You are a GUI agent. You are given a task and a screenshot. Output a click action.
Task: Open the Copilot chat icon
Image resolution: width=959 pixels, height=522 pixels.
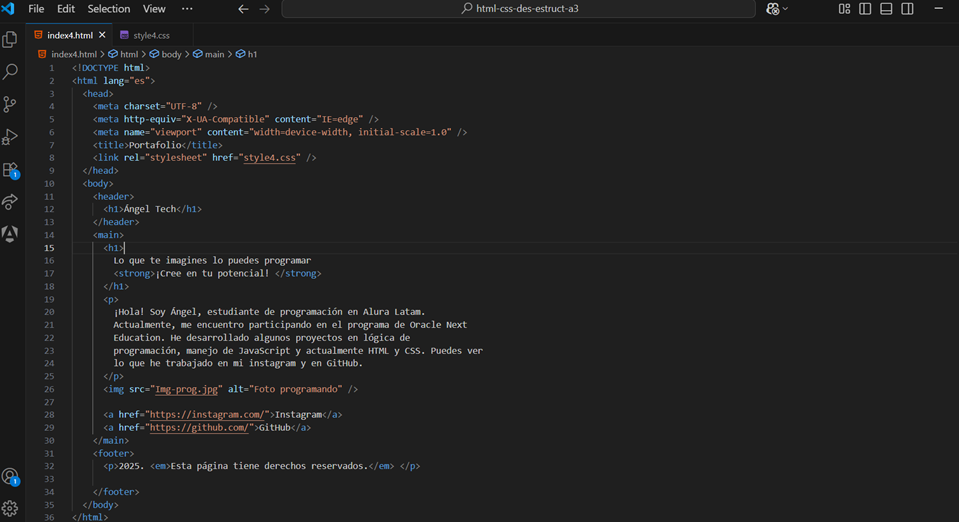pos(773,9)
